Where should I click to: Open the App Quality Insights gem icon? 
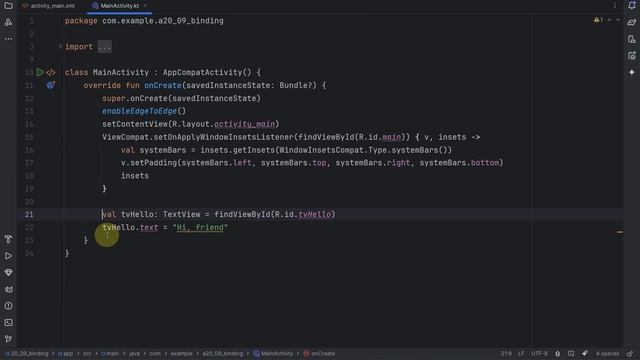pyautogui.click(x=8, y=273)
